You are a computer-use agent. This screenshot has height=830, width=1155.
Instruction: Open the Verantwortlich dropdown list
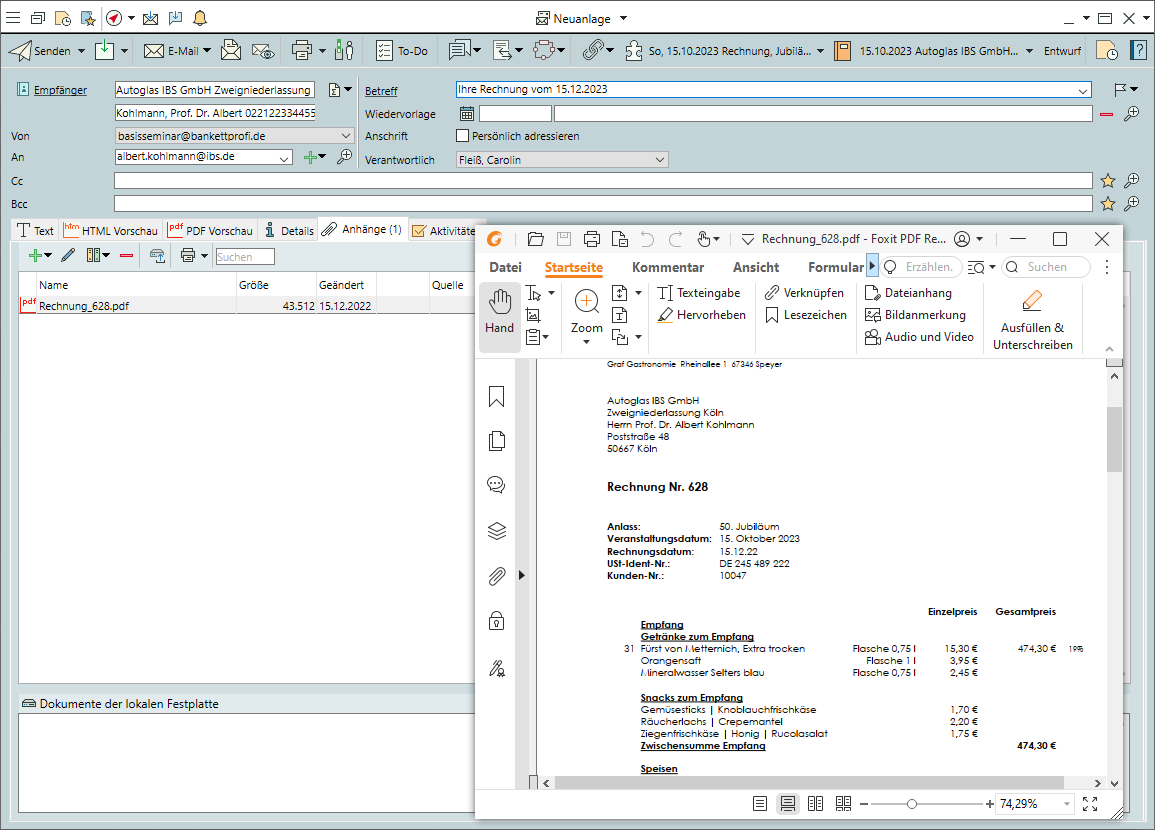tap(659, 160)
